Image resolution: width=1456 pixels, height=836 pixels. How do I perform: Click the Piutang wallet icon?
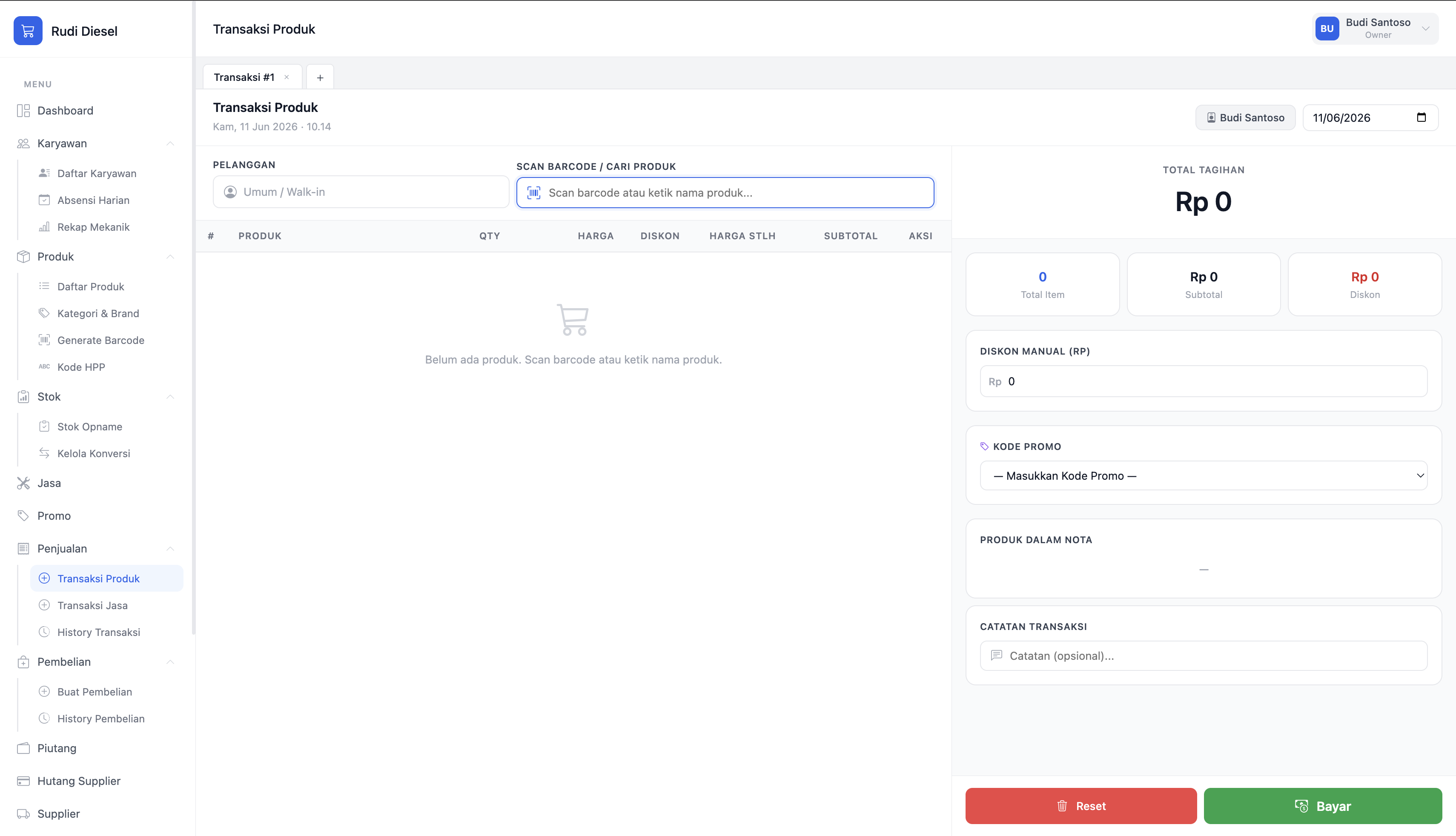coord(23,749)
